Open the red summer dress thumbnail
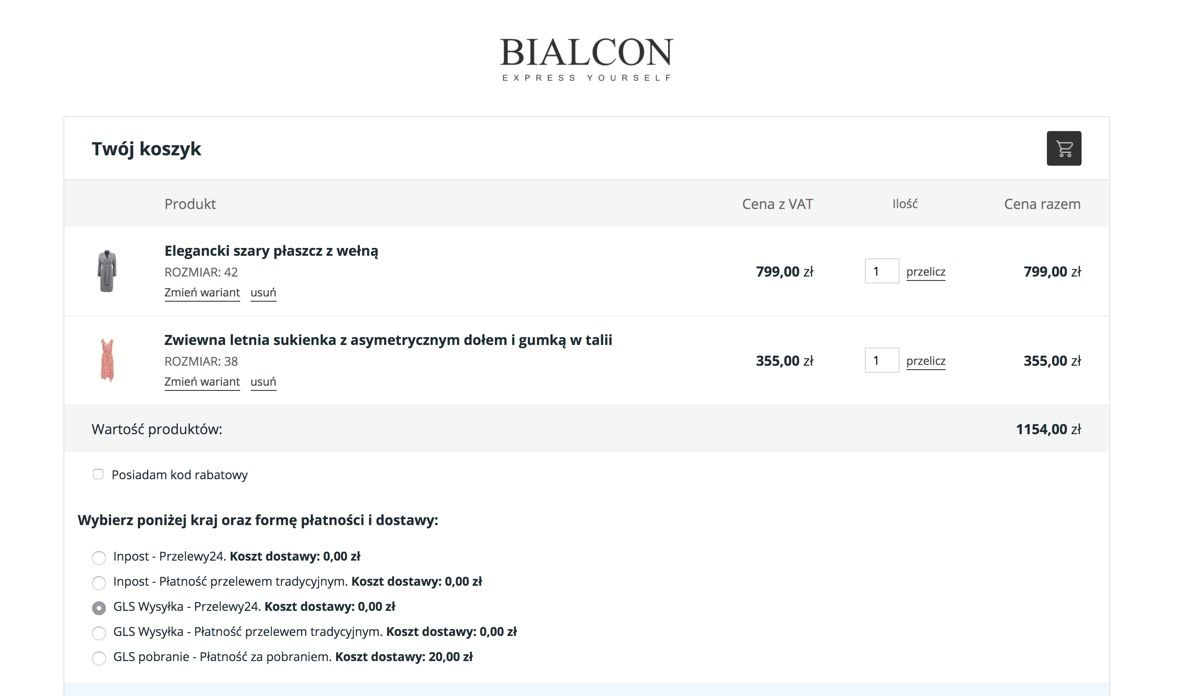Viewport: 1184px width, 696px height. [x=107, y=360]
